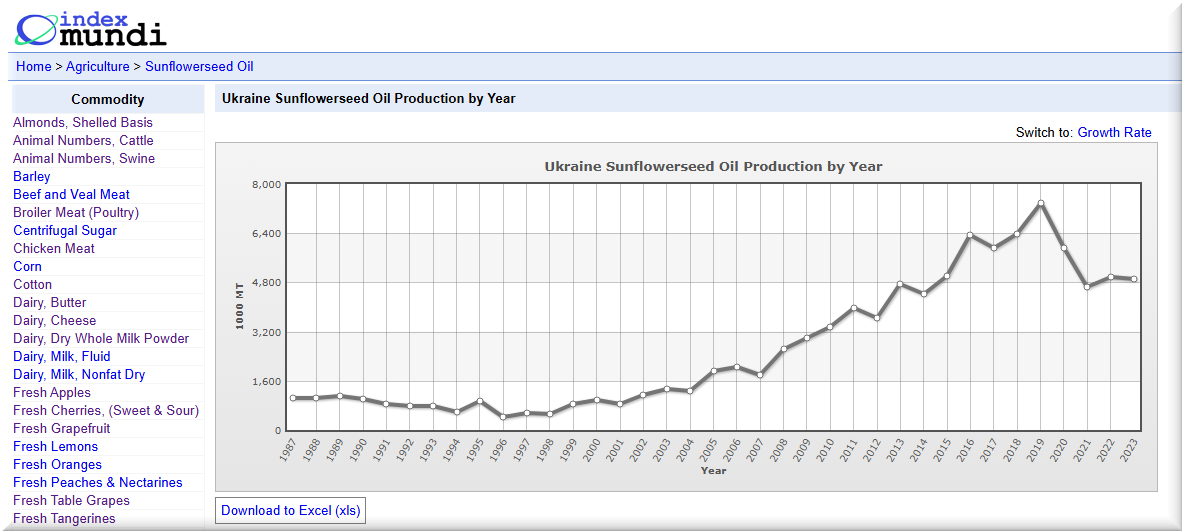Click the 2023 data point on chart
Image resolution: width=1182 pixels, height=531 pixels.
(1135, 279)
